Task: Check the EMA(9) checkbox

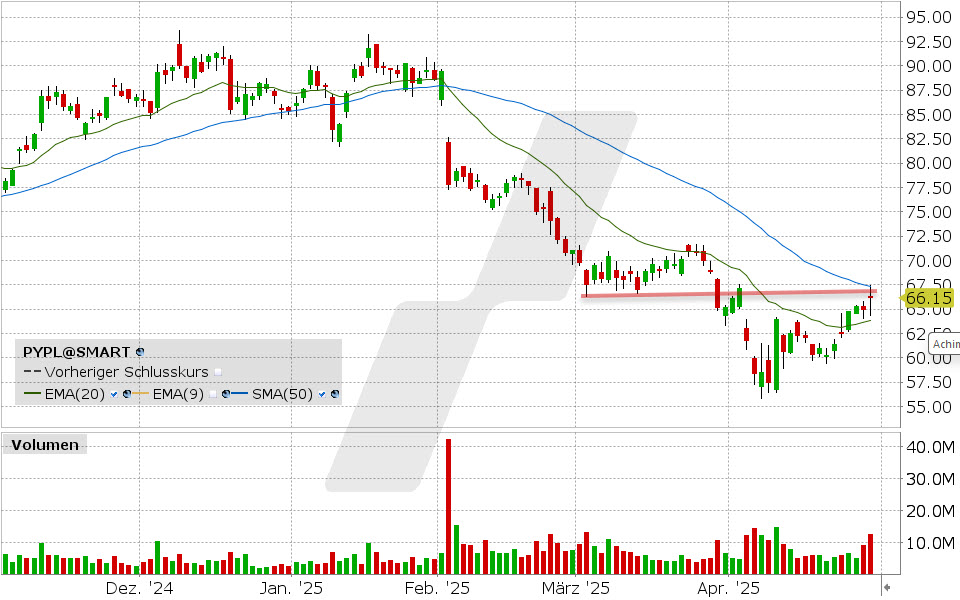Action: (213, 394)
